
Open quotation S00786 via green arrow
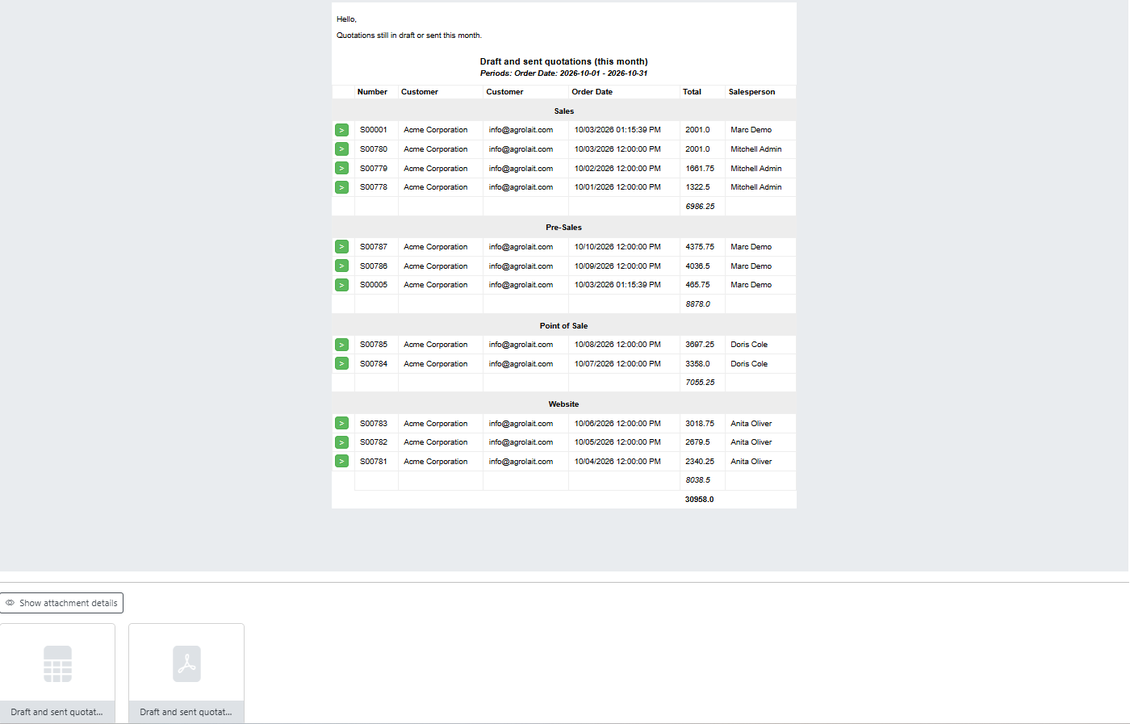[342, 266]
